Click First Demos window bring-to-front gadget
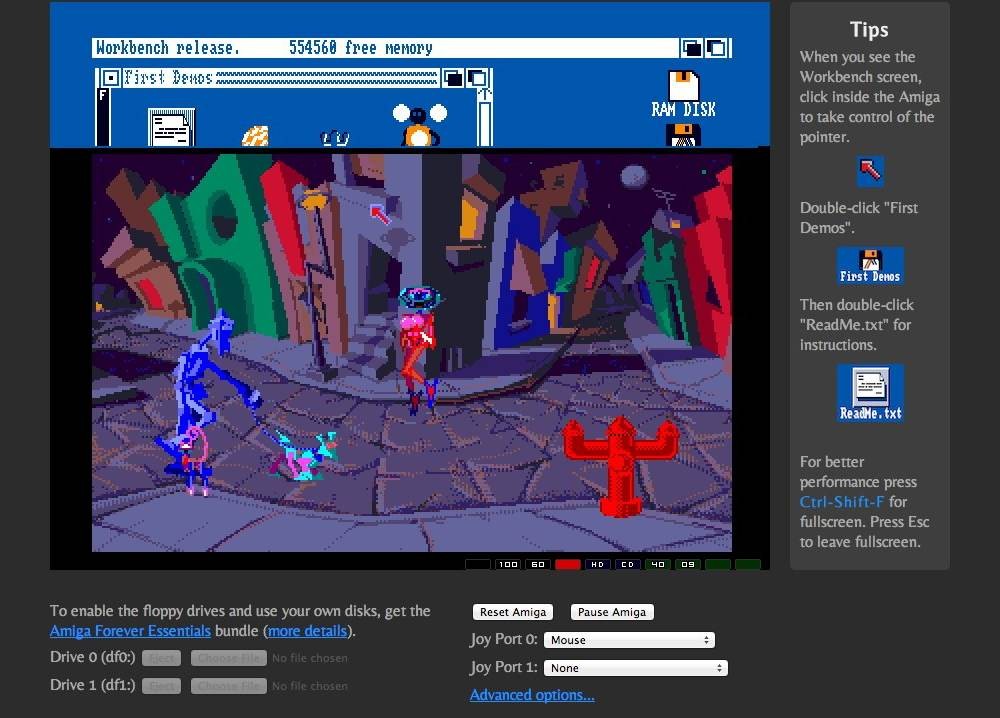Viewport: 1000px width, 718px height. [x=477, y=78]
